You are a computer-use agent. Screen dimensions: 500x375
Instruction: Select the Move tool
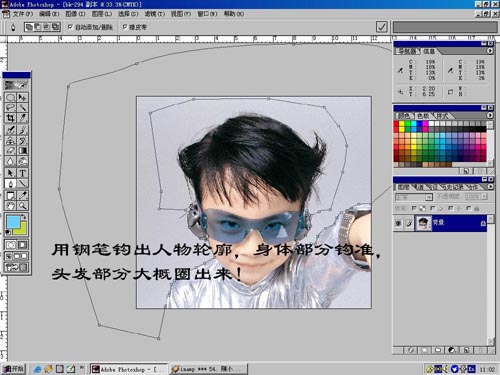(x=22, y=97)
